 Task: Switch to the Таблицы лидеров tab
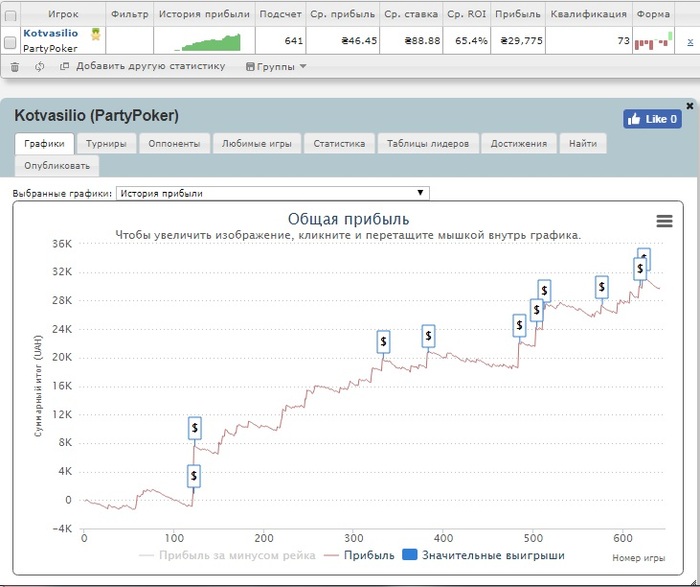point(428,144)
